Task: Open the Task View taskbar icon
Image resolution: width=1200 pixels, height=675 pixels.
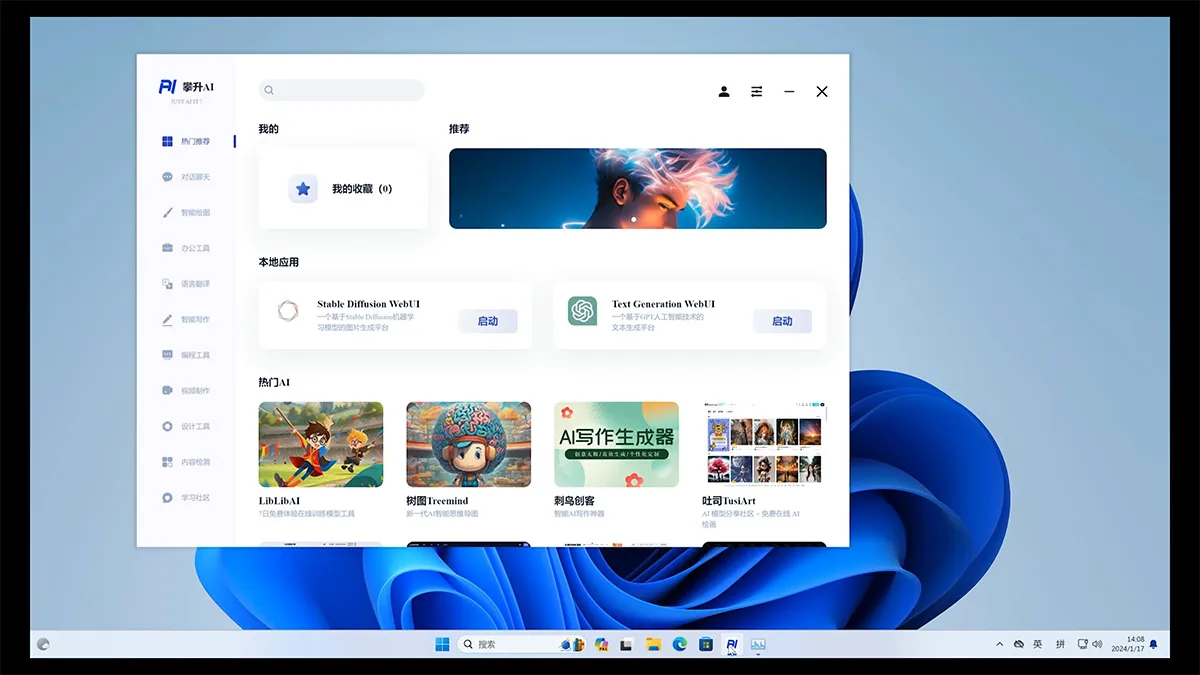Action: pos(627,644)
